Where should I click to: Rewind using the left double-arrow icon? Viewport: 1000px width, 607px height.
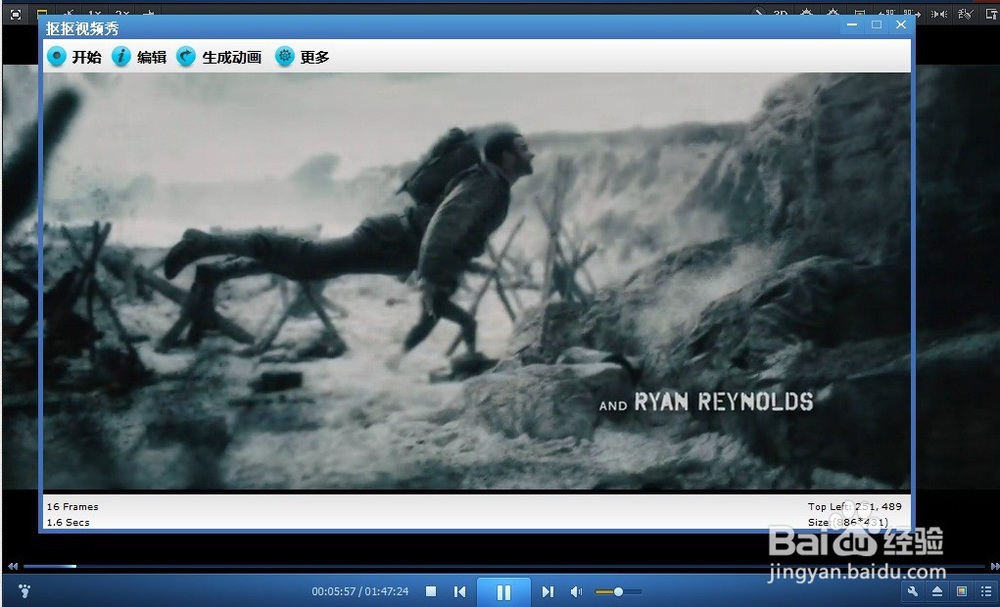(x=13, y=566)
